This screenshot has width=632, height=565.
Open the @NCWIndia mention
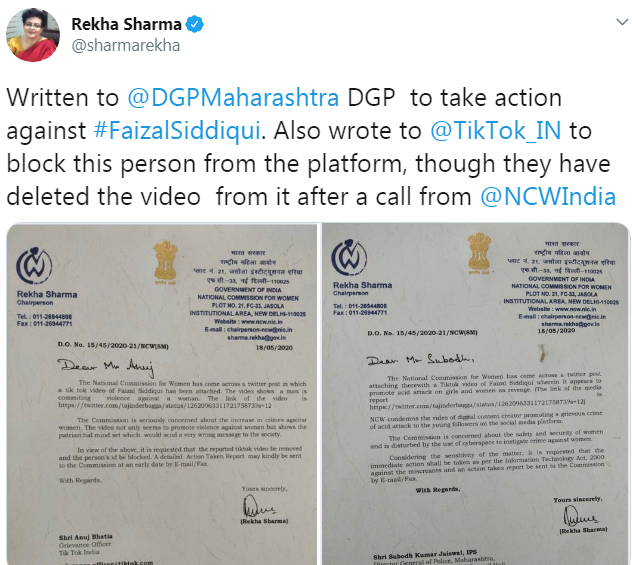click(x=548, y=197)
